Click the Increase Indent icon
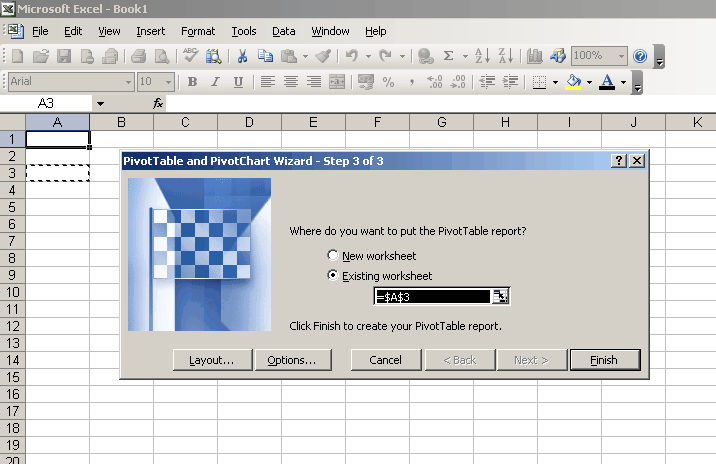This screenshot has height=464, width=716. 510,82
